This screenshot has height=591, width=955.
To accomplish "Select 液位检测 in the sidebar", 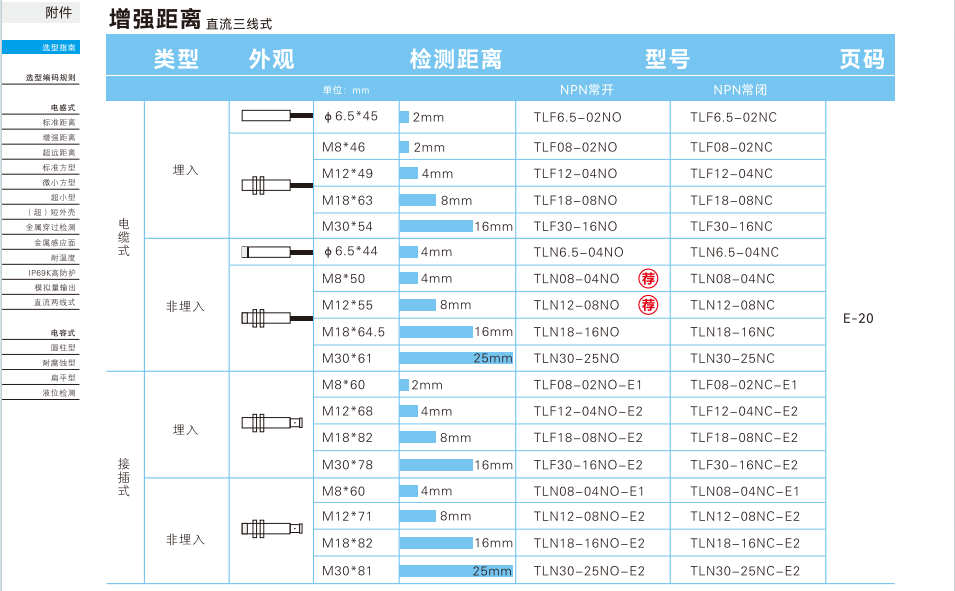I will tap(58, 393).
